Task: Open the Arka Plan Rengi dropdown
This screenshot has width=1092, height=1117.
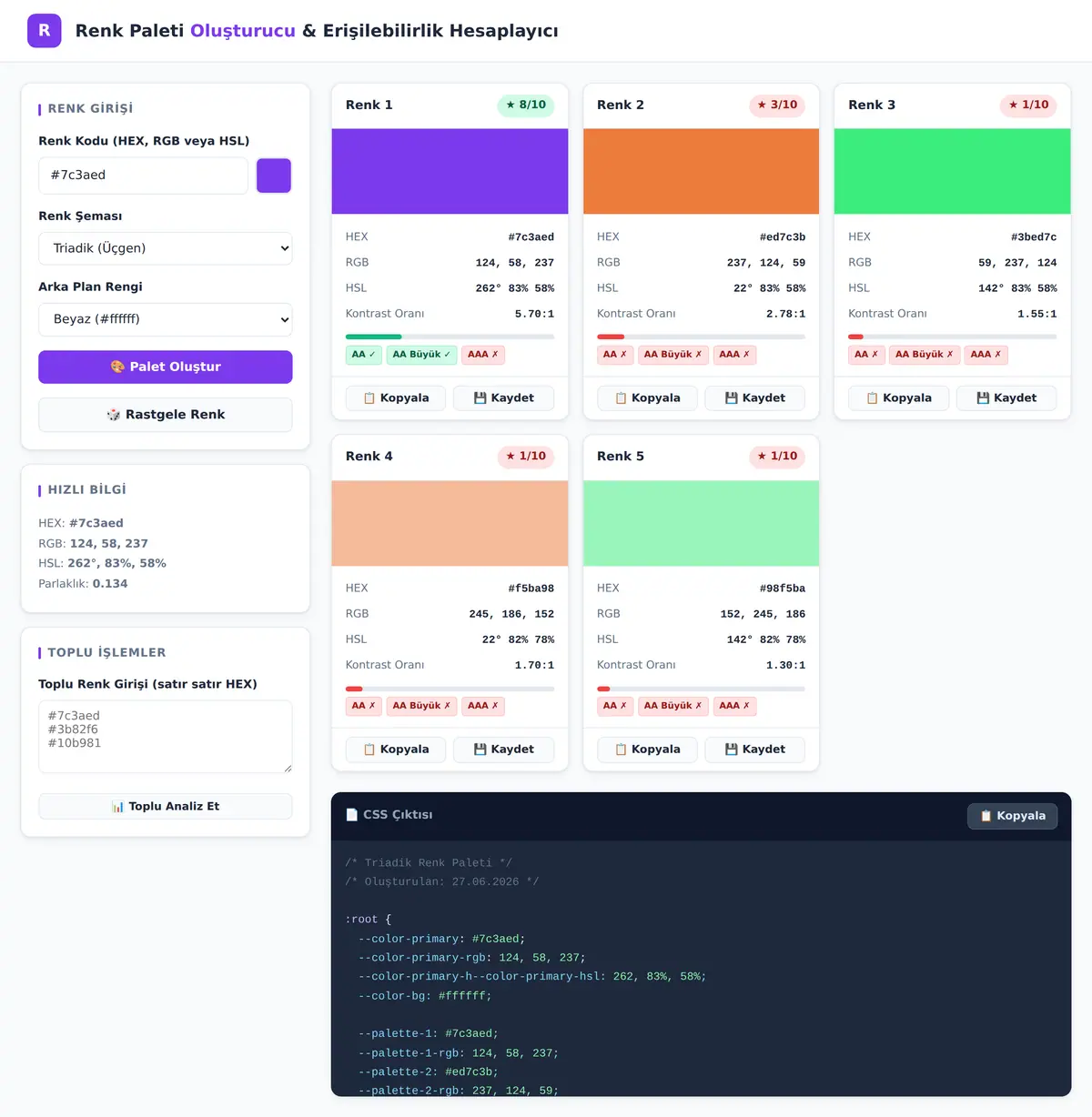Action: click(x=166, y=319)
